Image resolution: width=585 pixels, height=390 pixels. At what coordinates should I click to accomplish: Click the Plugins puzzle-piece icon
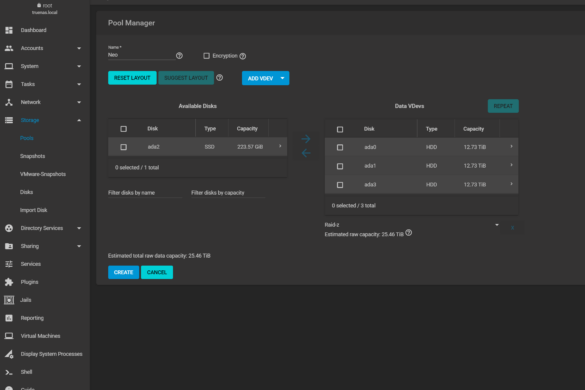(9, 282)
